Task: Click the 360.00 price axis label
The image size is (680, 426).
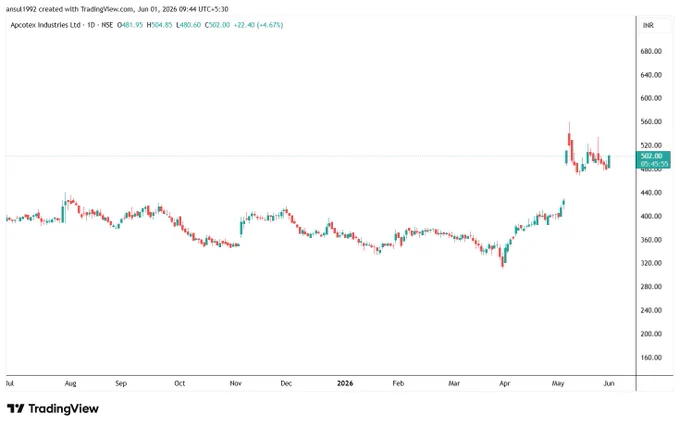Action: pyautogui.click(x=651, y=240)
